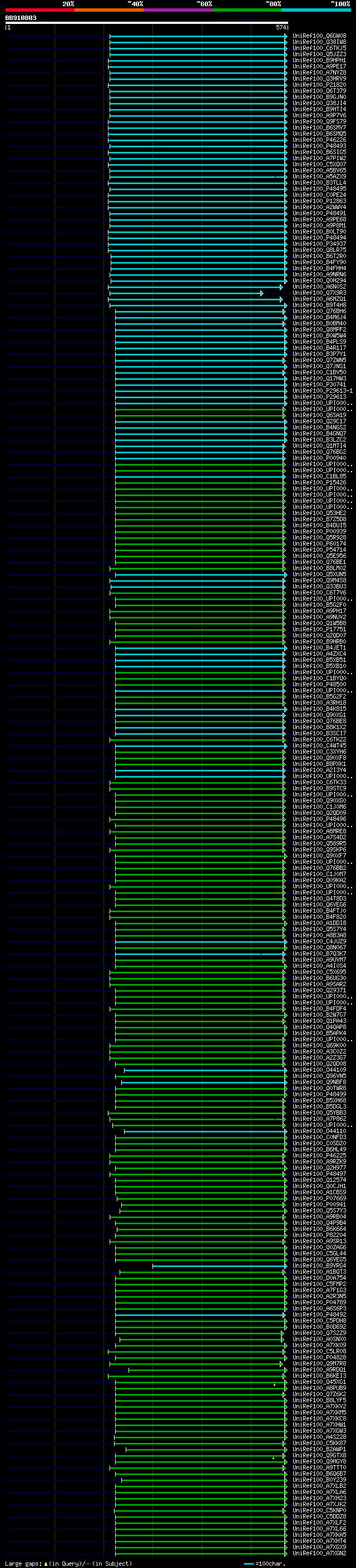Select hit label UniRef100_Q8LR75
This screenshot has width=356, height=1568.
click(x=319, y=250)
